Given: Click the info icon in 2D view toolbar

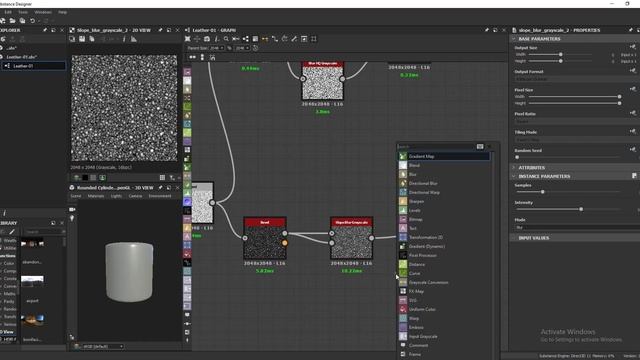Looking at the screenshot, I should (124, 39).
